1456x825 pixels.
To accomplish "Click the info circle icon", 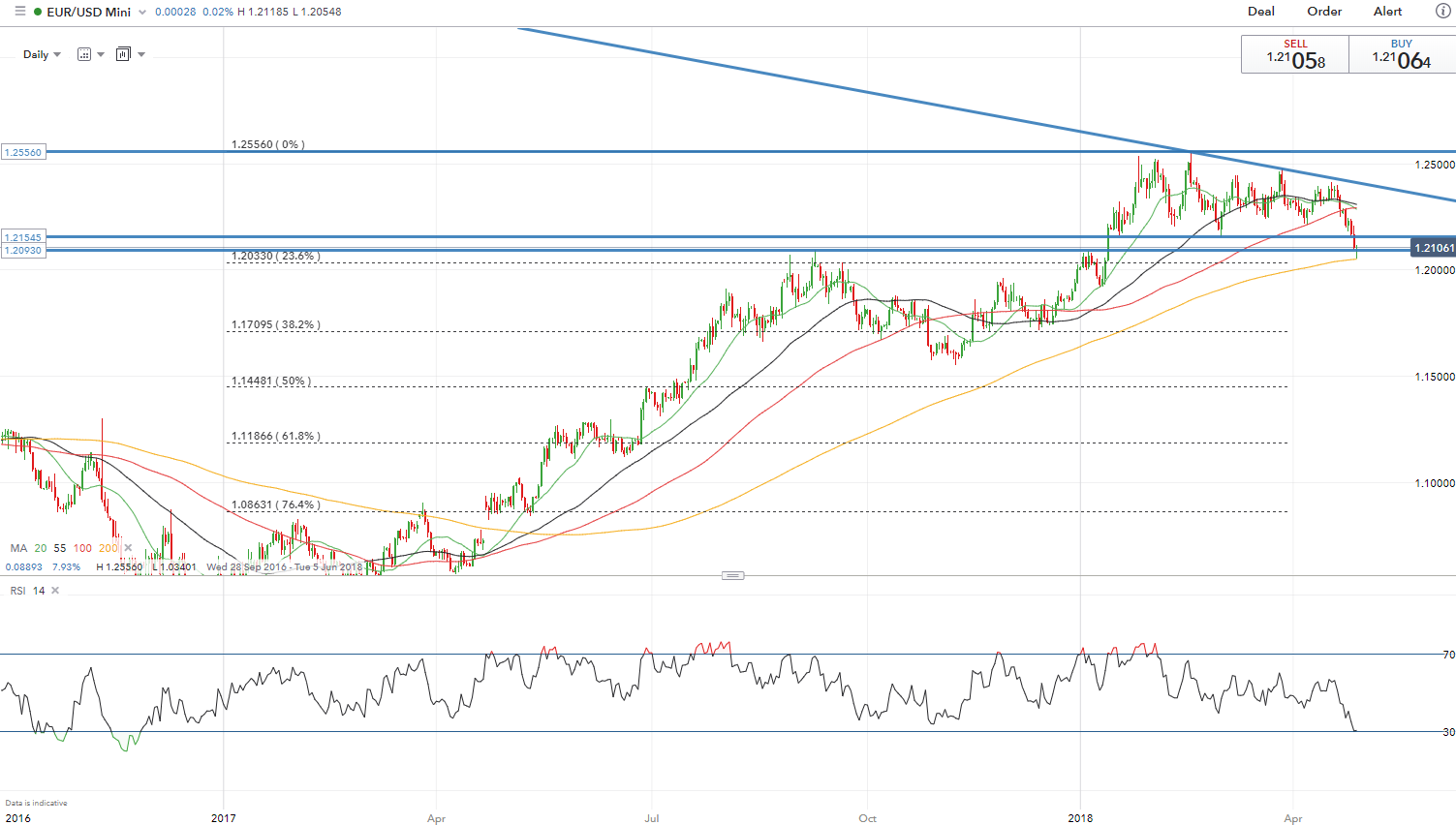I will point(1442,12).
